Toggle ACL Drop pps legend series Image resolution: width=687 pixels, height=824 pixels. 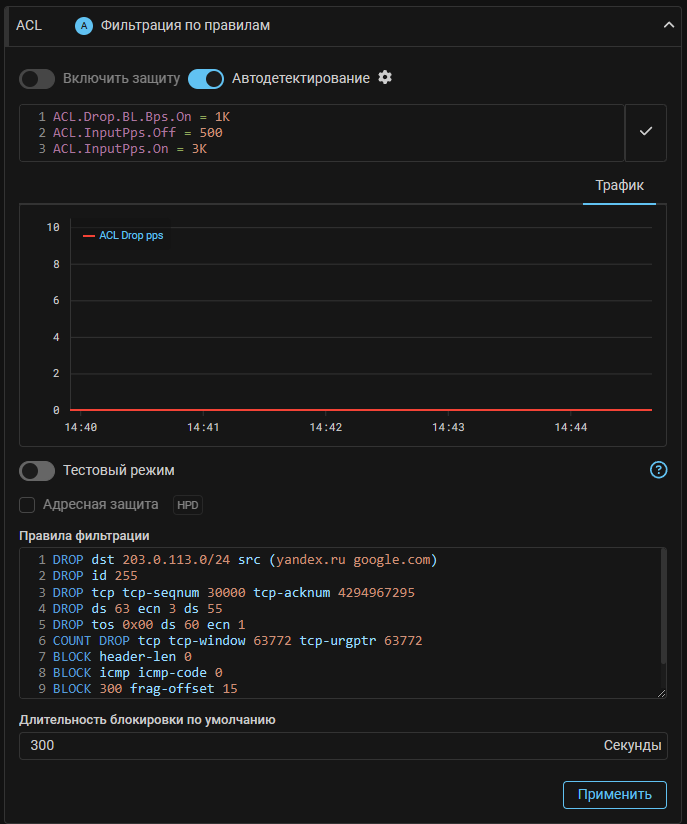pos(123,236)
